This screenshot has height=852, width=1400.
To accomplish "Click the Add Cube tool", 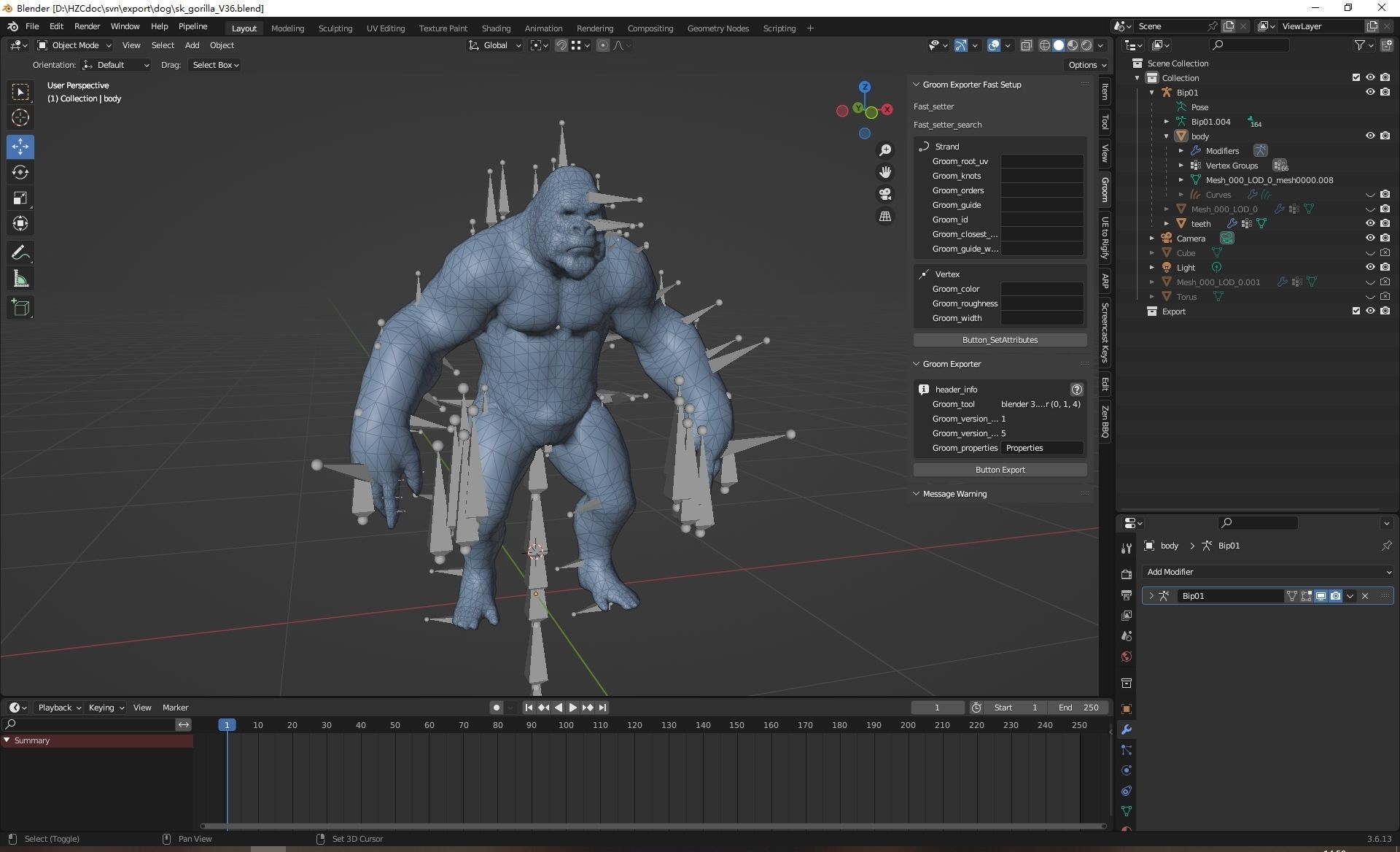I will 20,308.
